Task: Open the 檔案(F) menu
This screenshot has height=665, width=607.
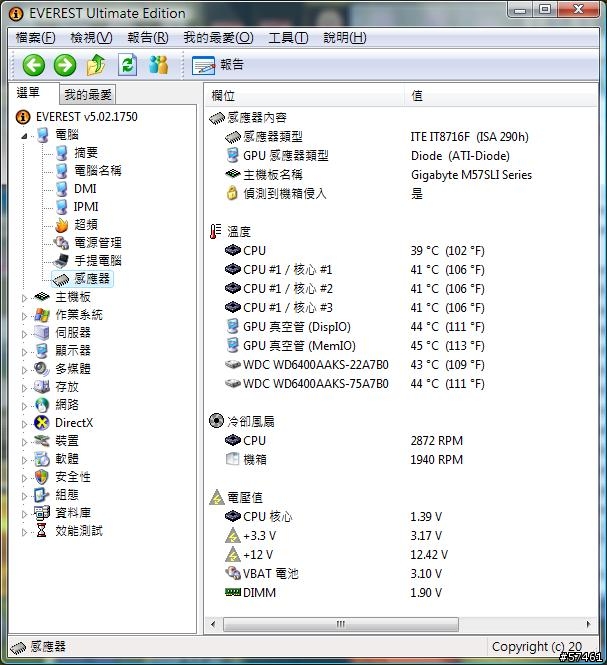Action: [x=35, y=38]
